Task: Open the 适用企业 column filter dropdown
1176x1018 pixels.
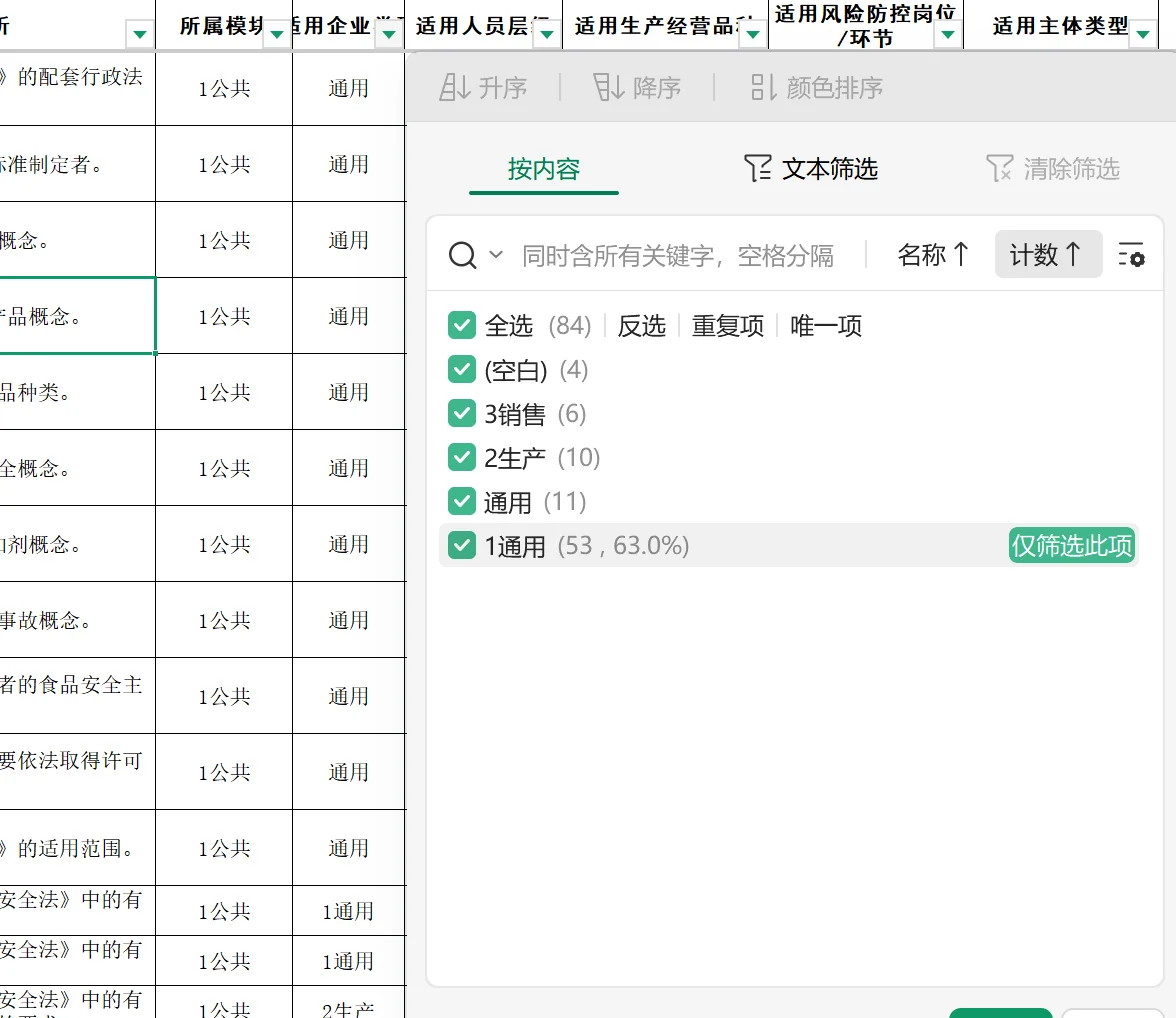Action: pyautogui.click(x=388, y=34)
